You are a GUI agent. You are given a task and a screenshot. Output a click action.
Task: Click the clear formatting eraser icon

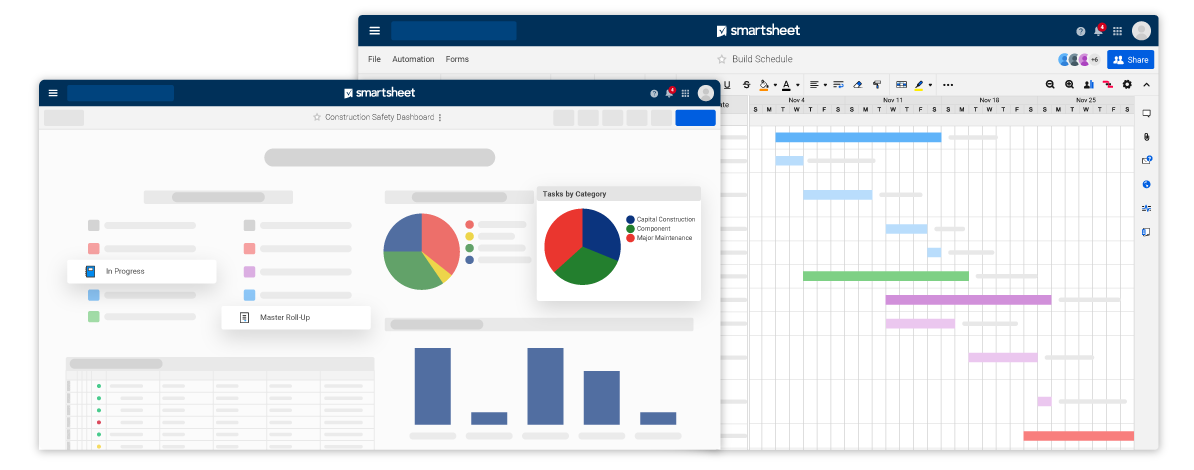coord(857,85)
